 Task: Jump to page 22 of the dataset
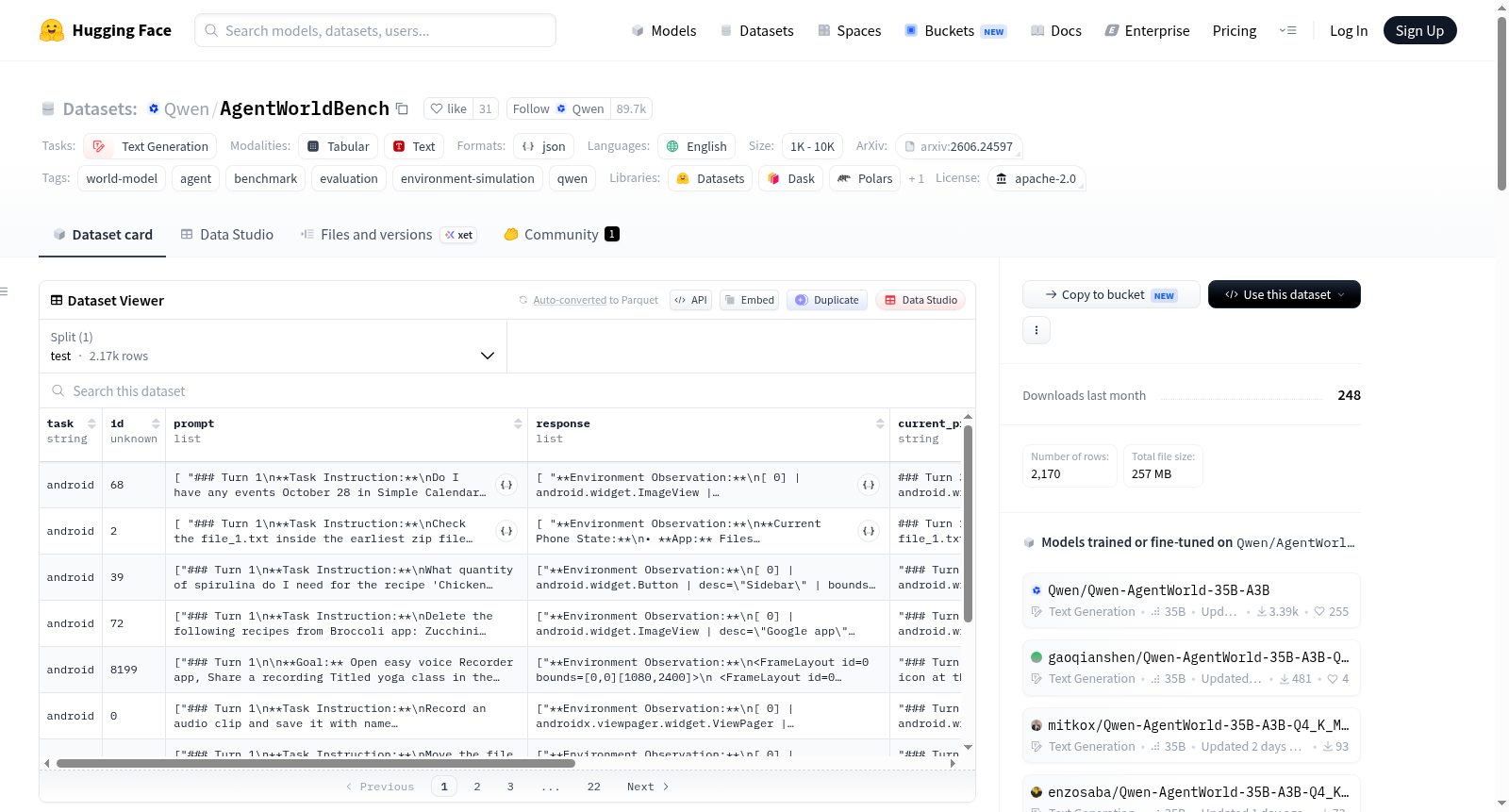coord(594,787)
